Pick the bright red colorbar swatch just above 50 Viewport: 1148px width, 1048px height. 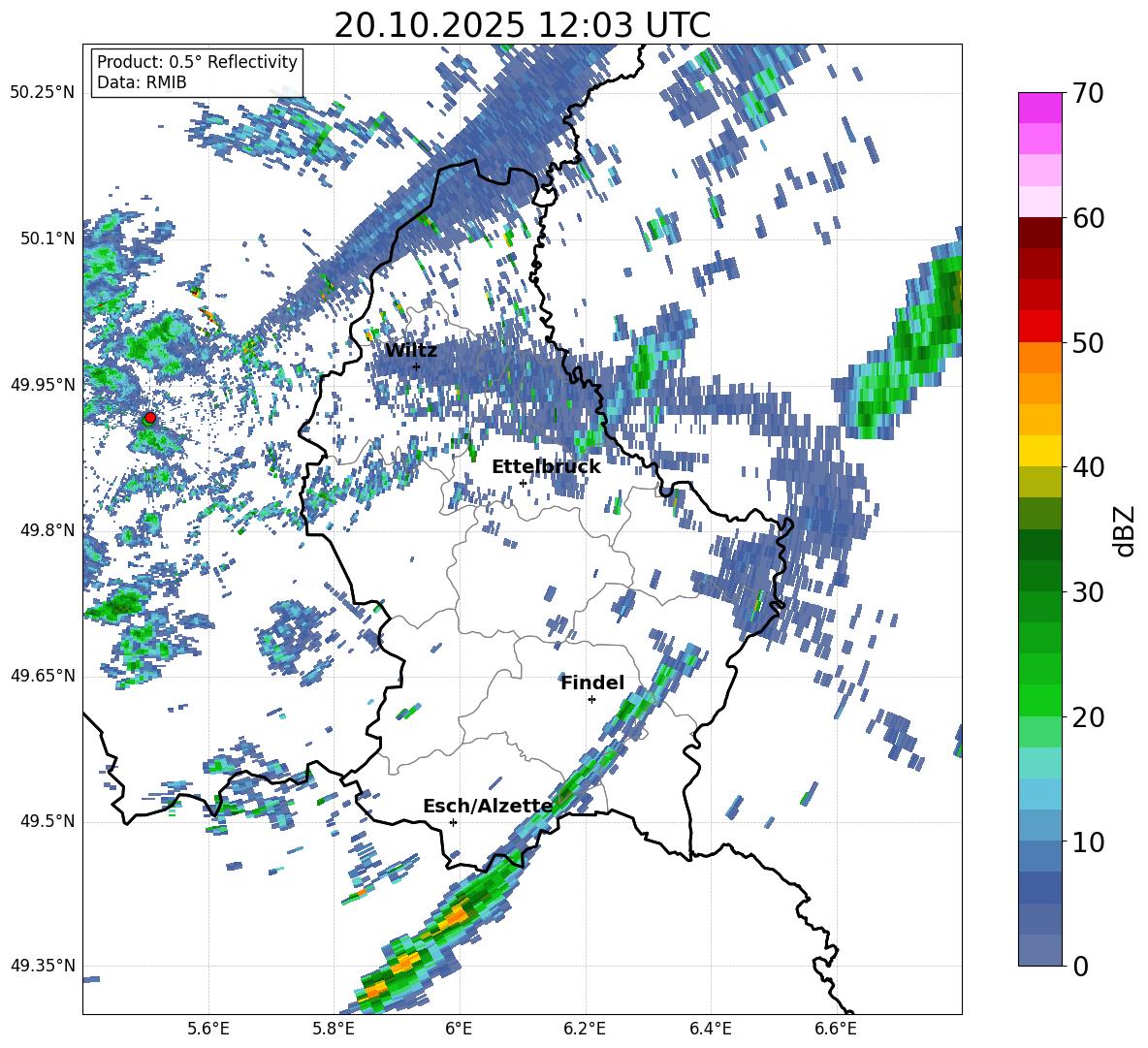click(x=1039, y=327)
